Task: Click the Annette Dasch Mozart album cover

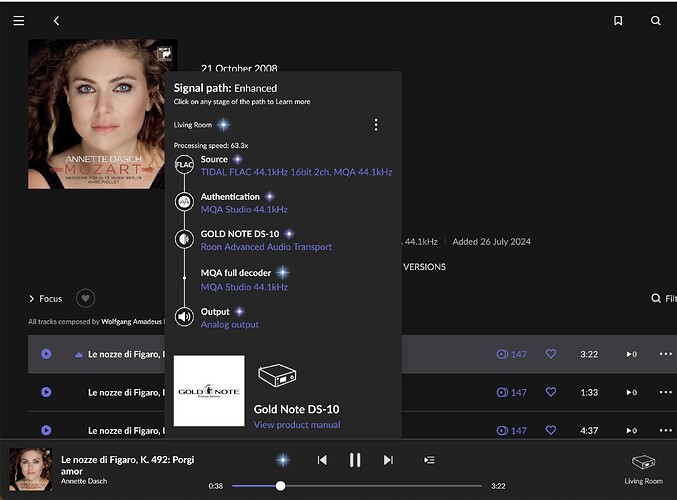Action: point(96,114)
